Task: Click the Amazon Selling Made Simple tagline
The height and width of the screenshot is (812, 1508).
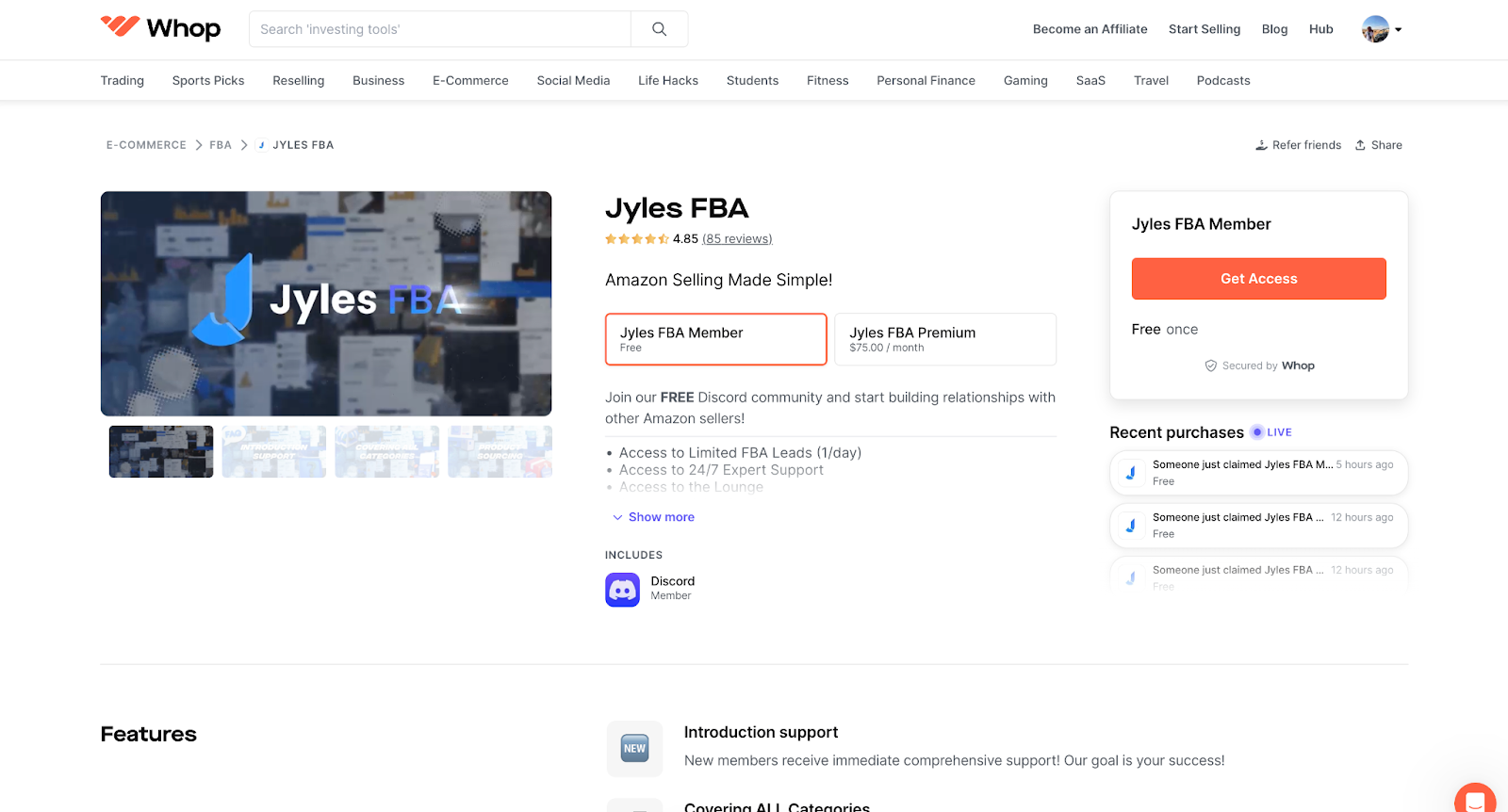Action: pyautogui.click(x=719, y=280)
